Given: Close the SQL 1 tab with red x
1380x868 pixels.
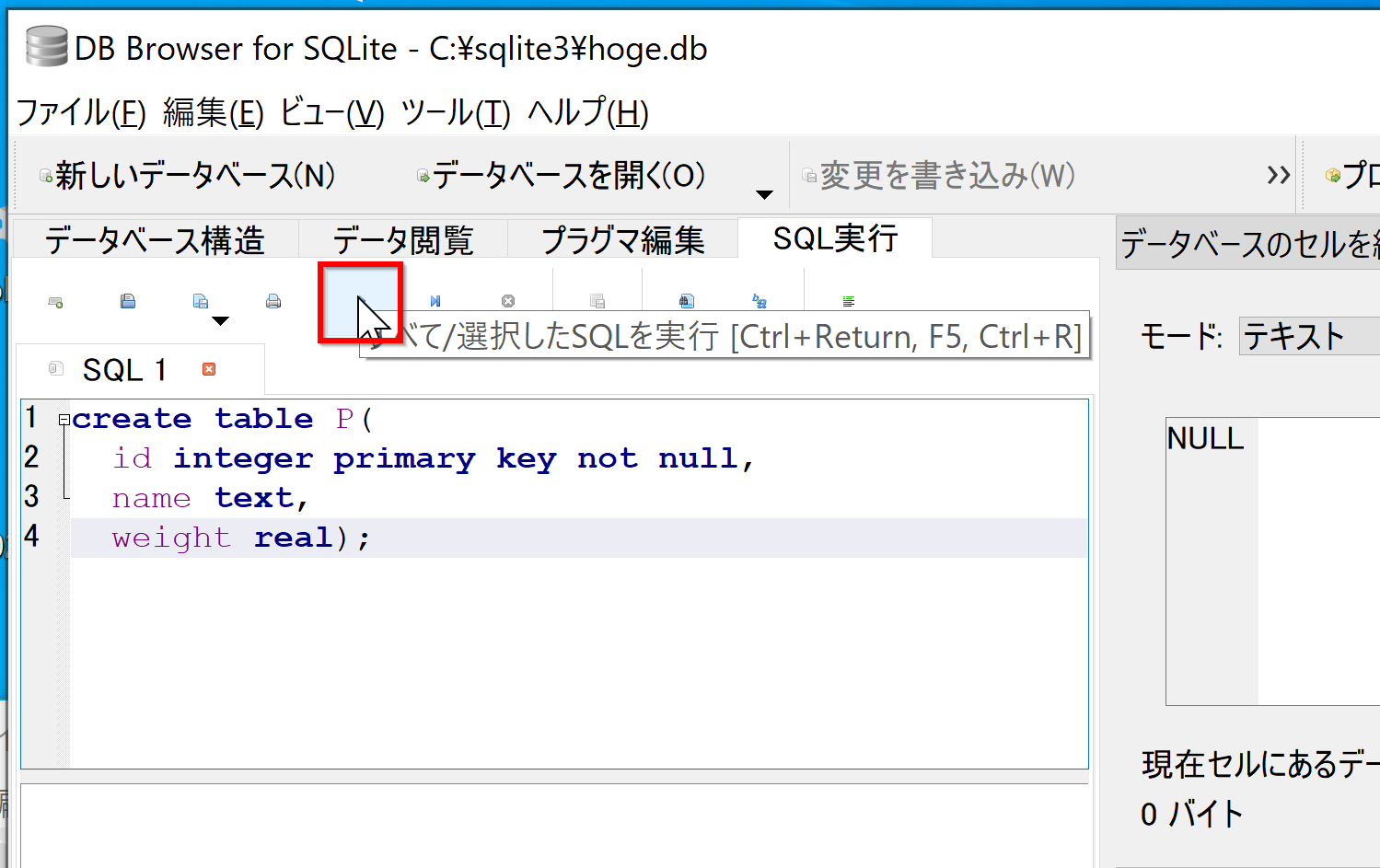Looking at the screenshot, I should coord(209,369).
